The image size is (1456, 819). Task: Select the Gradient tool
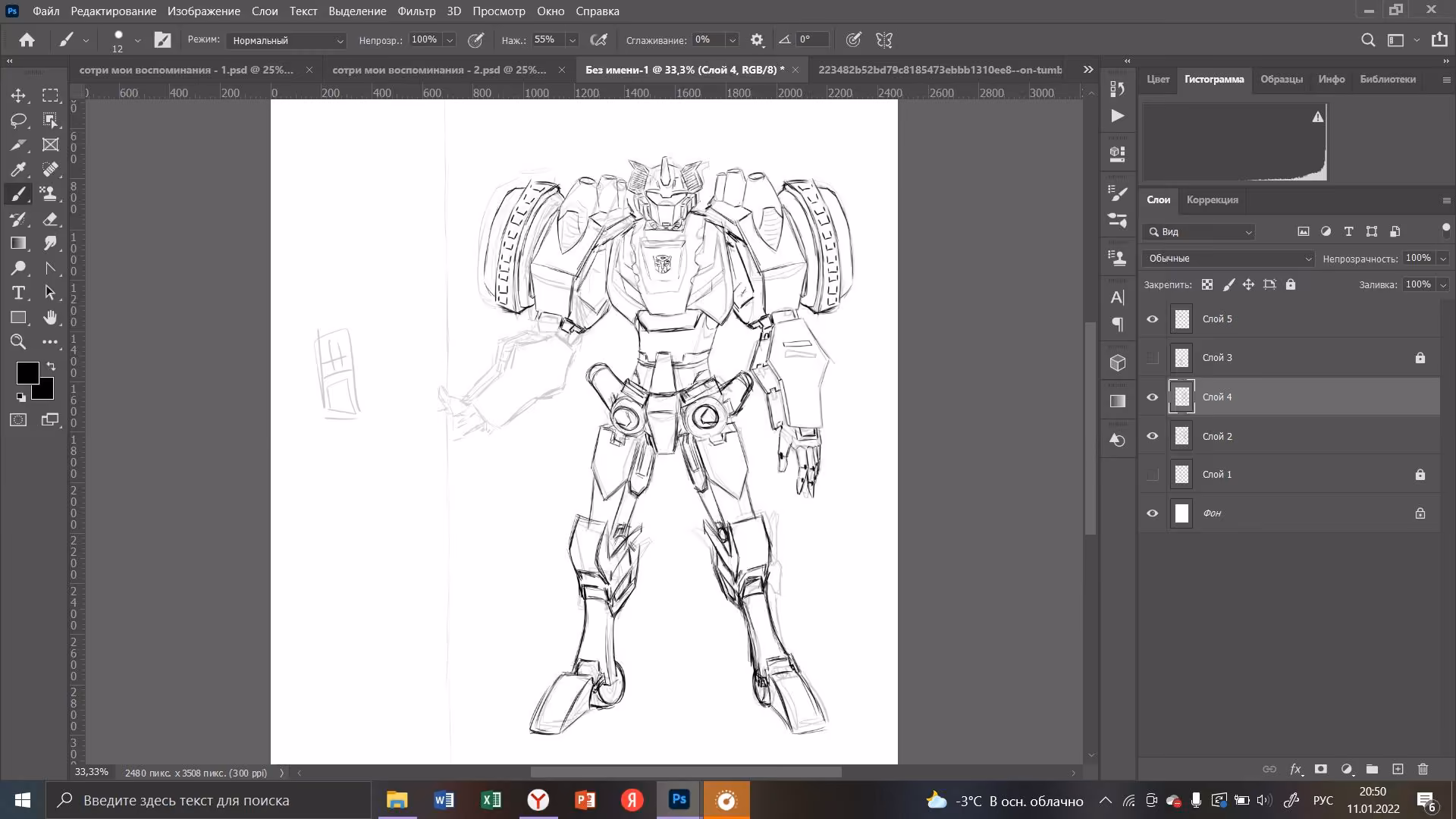18,243
